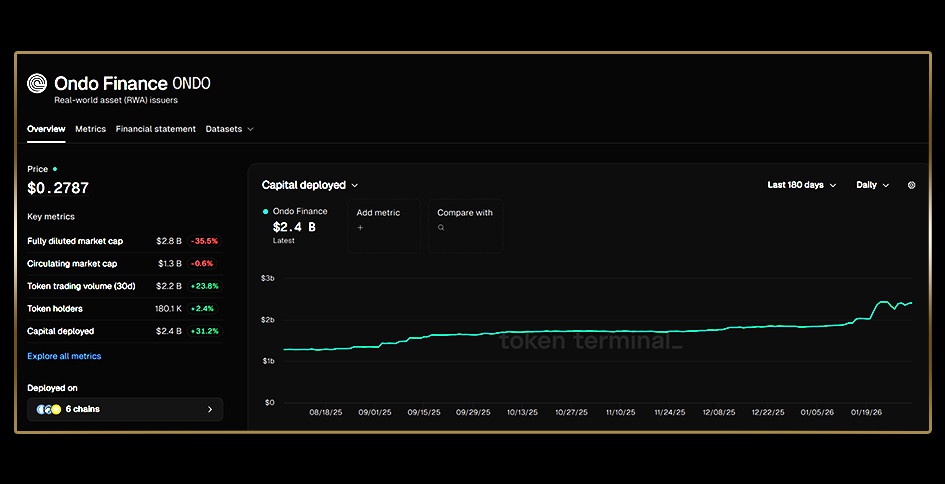
Task: Select the Overview tab
Action: click(x=46, y=129)
